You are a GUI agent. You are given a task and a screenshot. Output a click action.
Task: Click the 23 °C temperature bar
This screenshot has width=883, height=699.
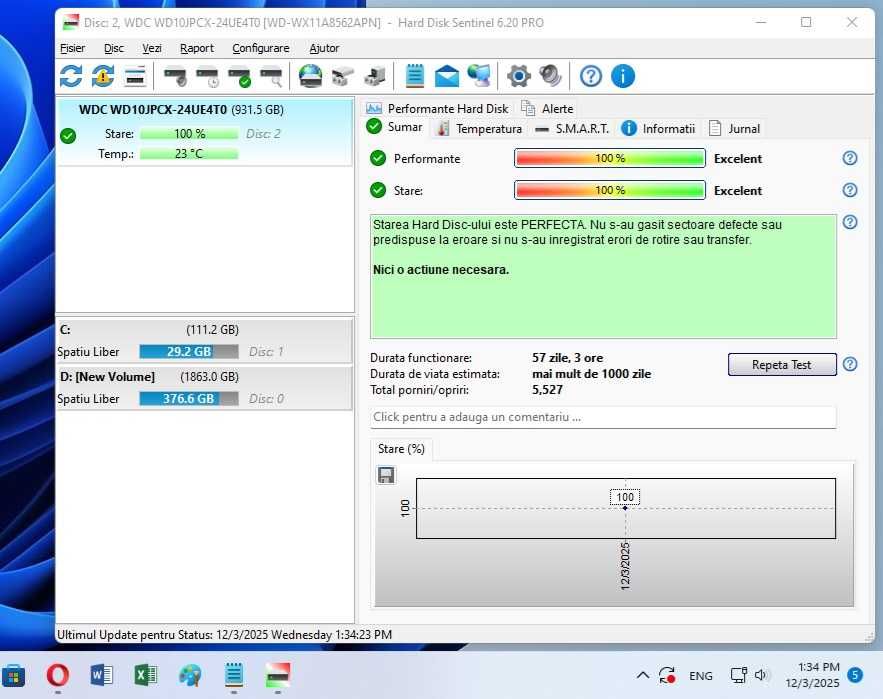pyautogui.click(x=189, y=154)
